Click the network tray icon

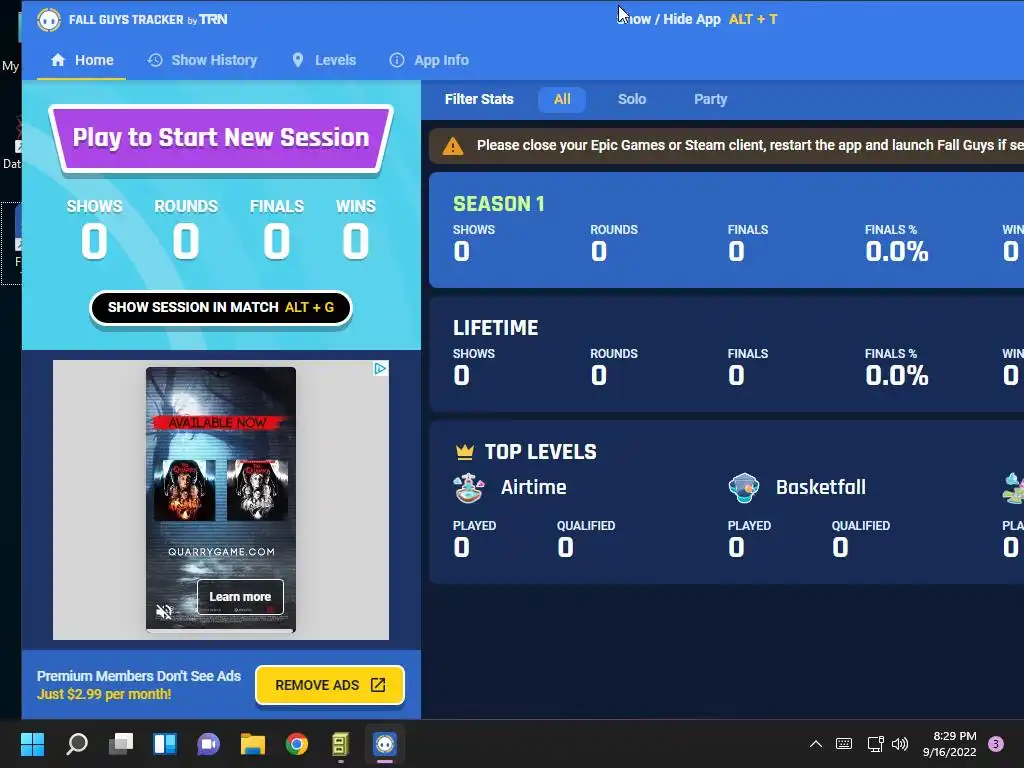pos(875,744)
